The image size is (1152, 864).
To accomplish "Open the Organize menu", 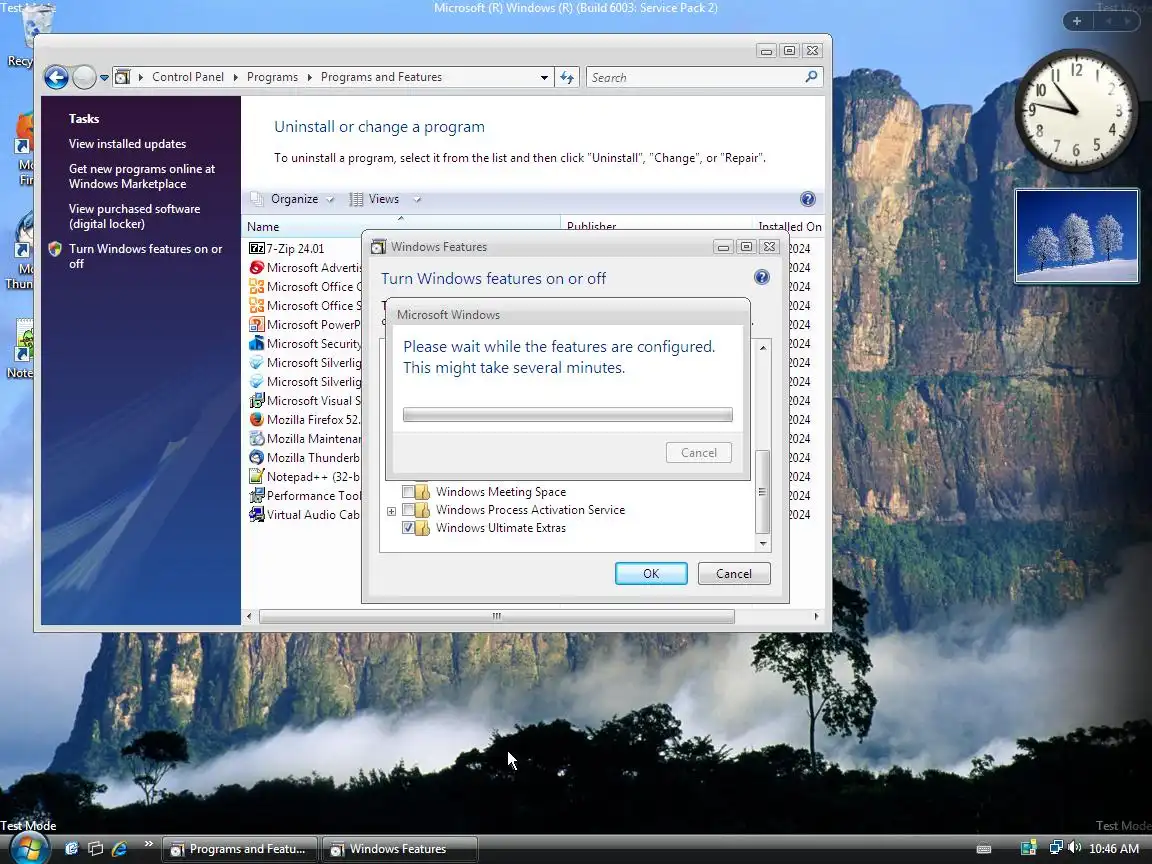I will pyautogui.click(x=294, y=199).
